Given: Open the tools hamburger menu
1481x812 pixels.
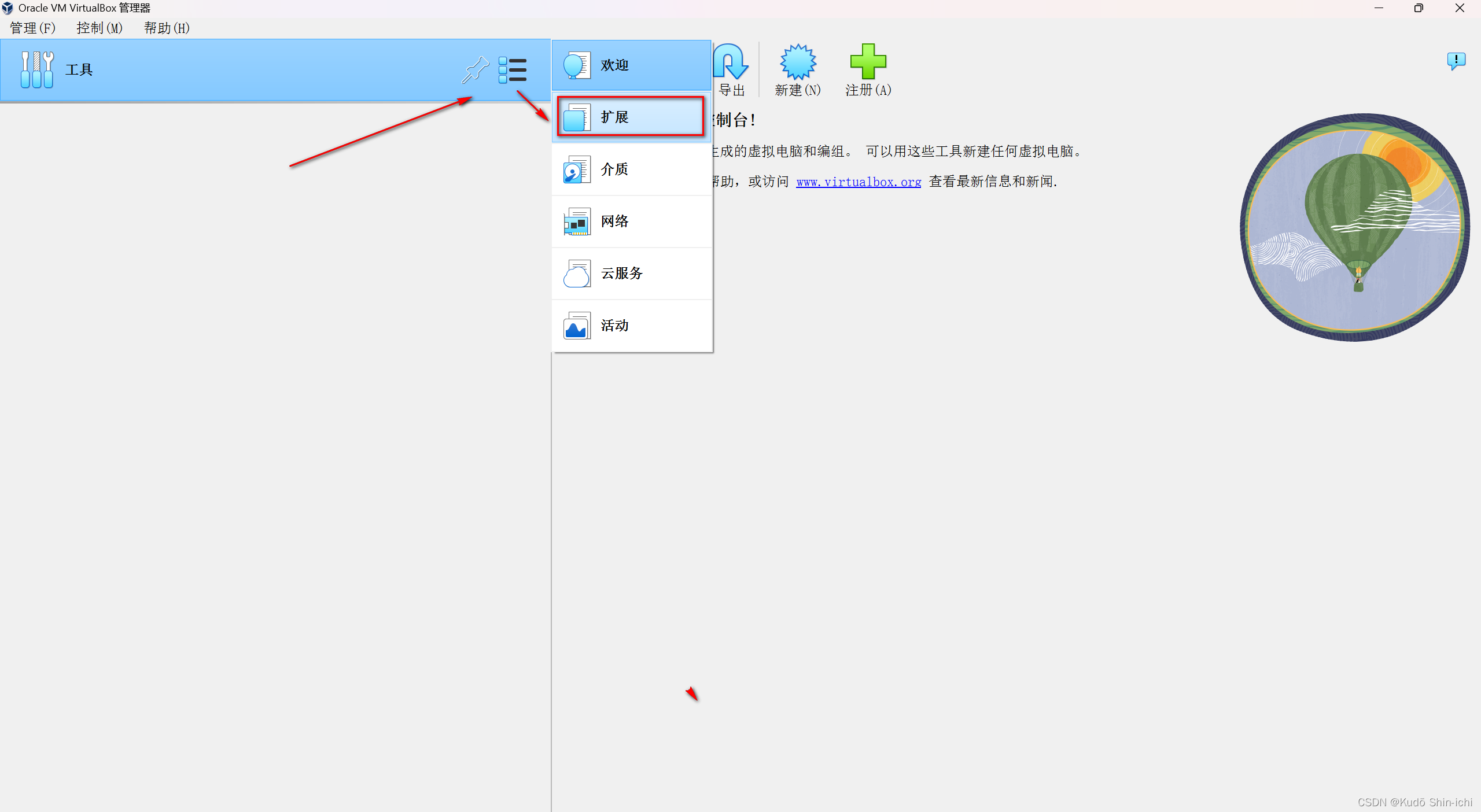Looking at the screenshot, I should click(x=513, y=69).
